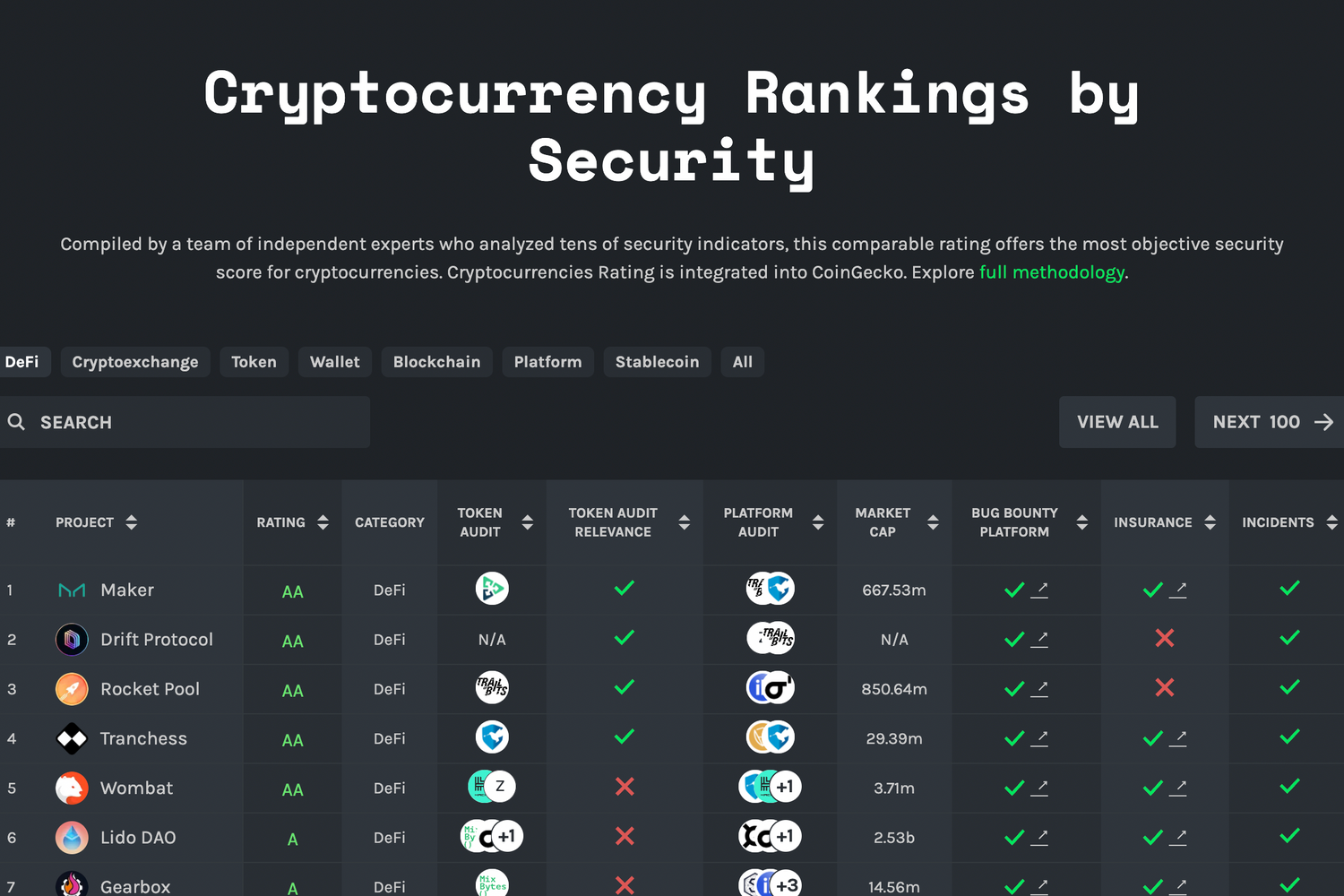Viewport: 1344px width, 896px height.
Task: Open the full methodology link
Action: pyautogui.click(x=1052, y=272)
